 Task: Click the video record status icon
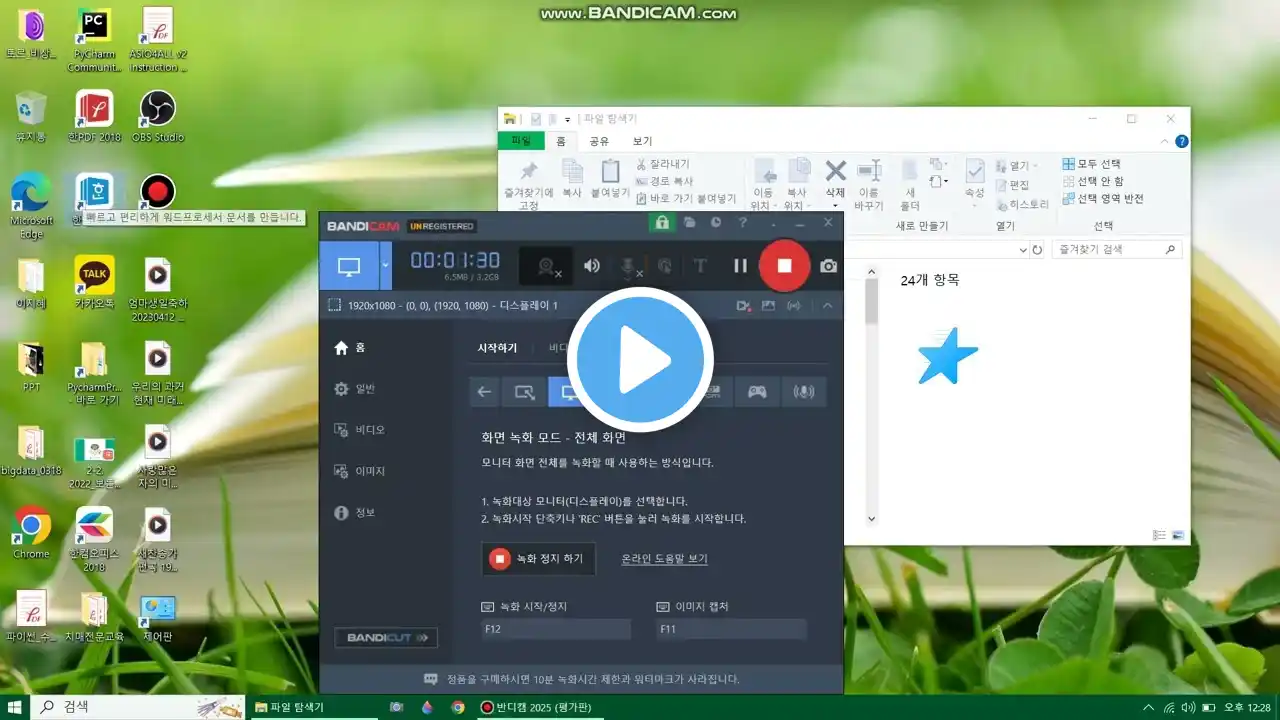coord(743,306)
